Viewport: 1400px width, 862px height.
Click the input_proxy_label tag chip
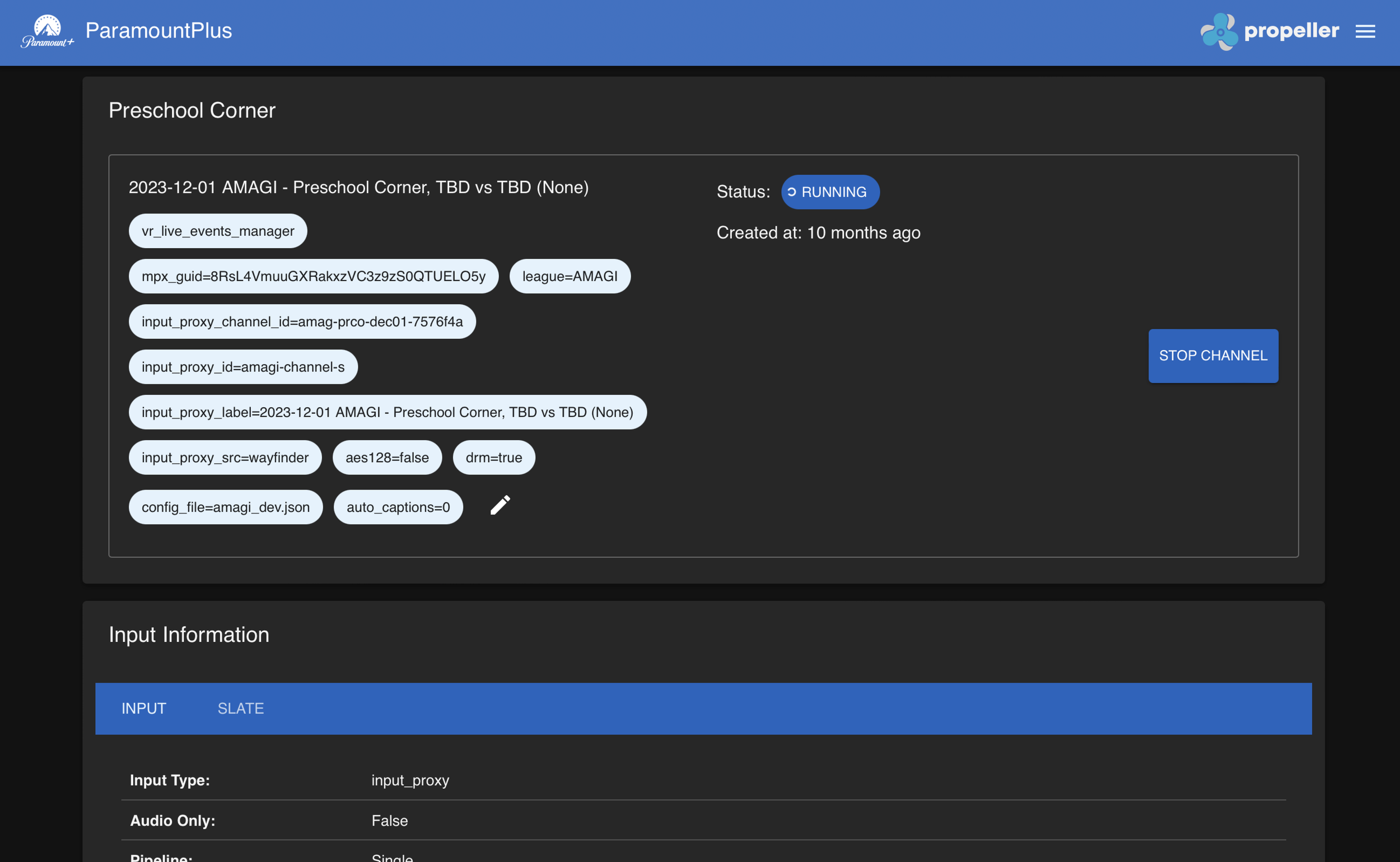[x=387, y=412]
